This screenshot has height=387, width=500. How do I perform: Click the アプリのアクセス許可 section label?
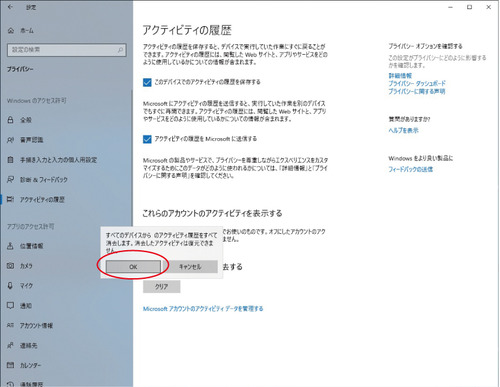(31, 227)
